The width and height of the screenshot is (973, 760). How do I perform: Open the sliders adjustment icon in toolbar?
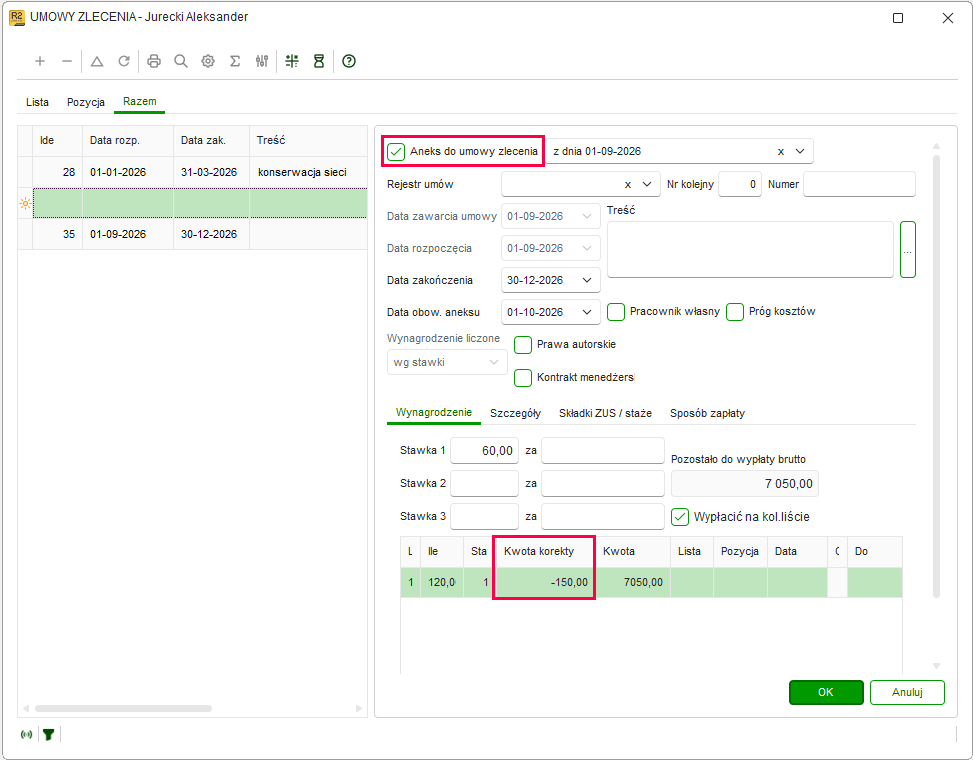click(x=262, y=61)
